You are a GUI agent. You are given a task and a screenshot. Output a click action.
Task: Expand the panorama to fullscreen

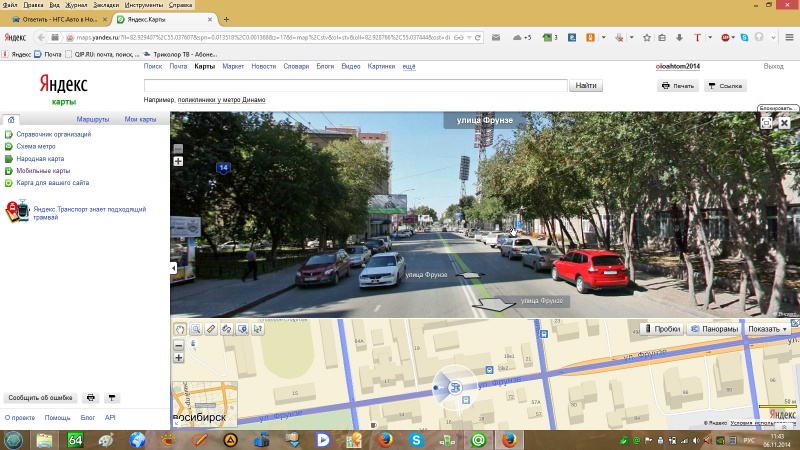766,123
